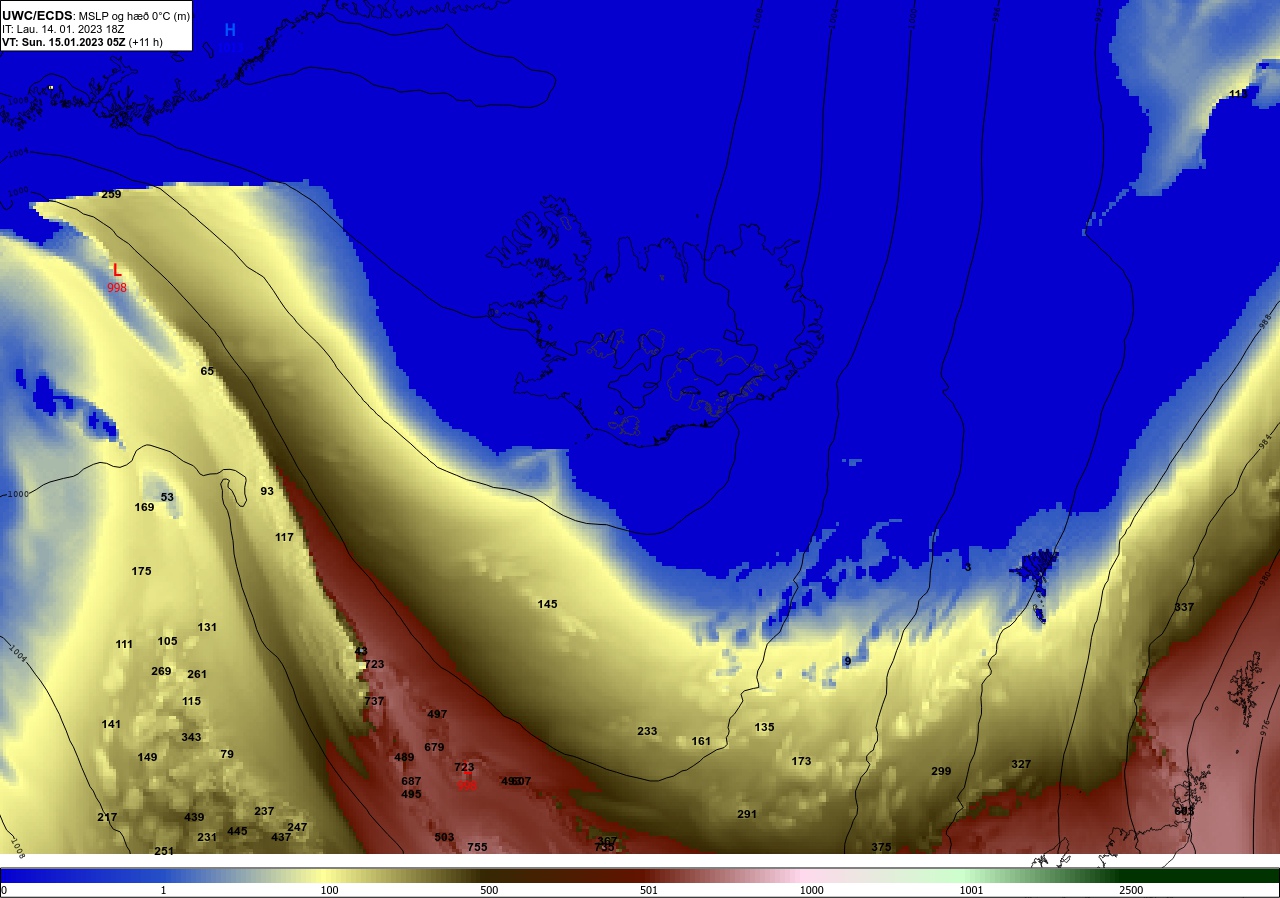The image size is (1280, 898).
Task: Click the red L marker labelled 998
Action: click(117, 270)
